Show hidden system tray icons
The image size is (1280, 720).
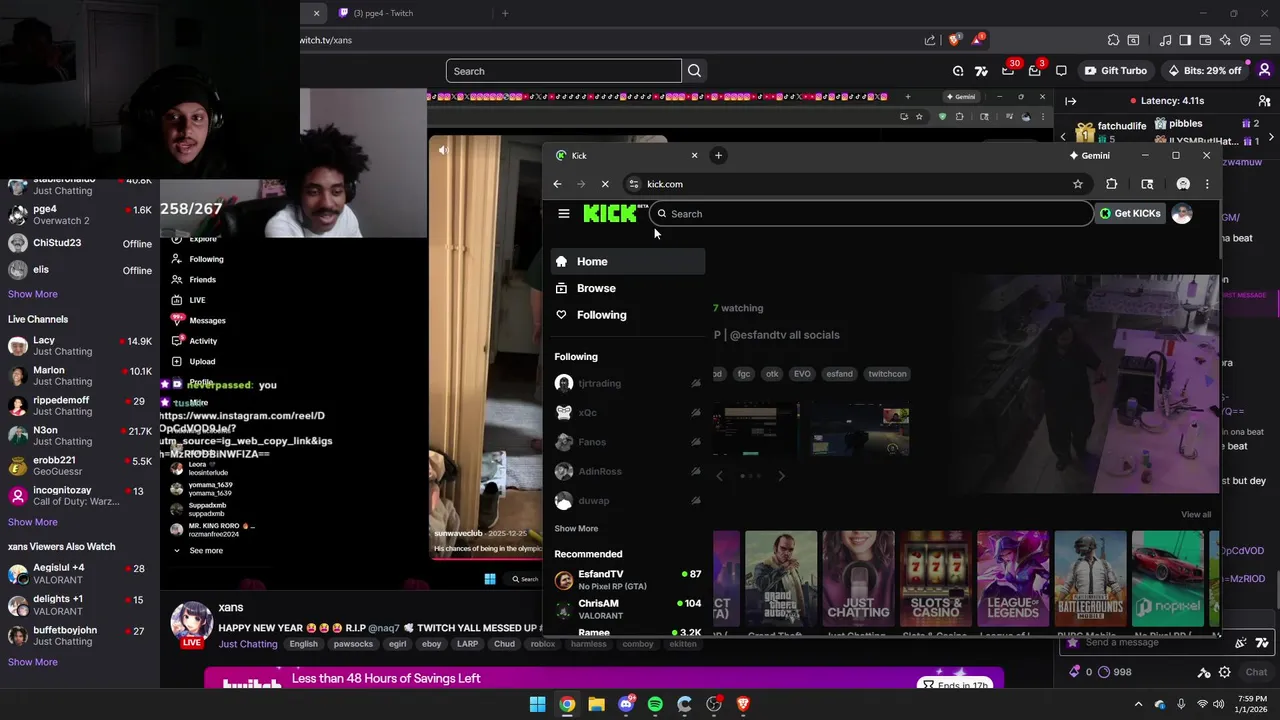1138,704
